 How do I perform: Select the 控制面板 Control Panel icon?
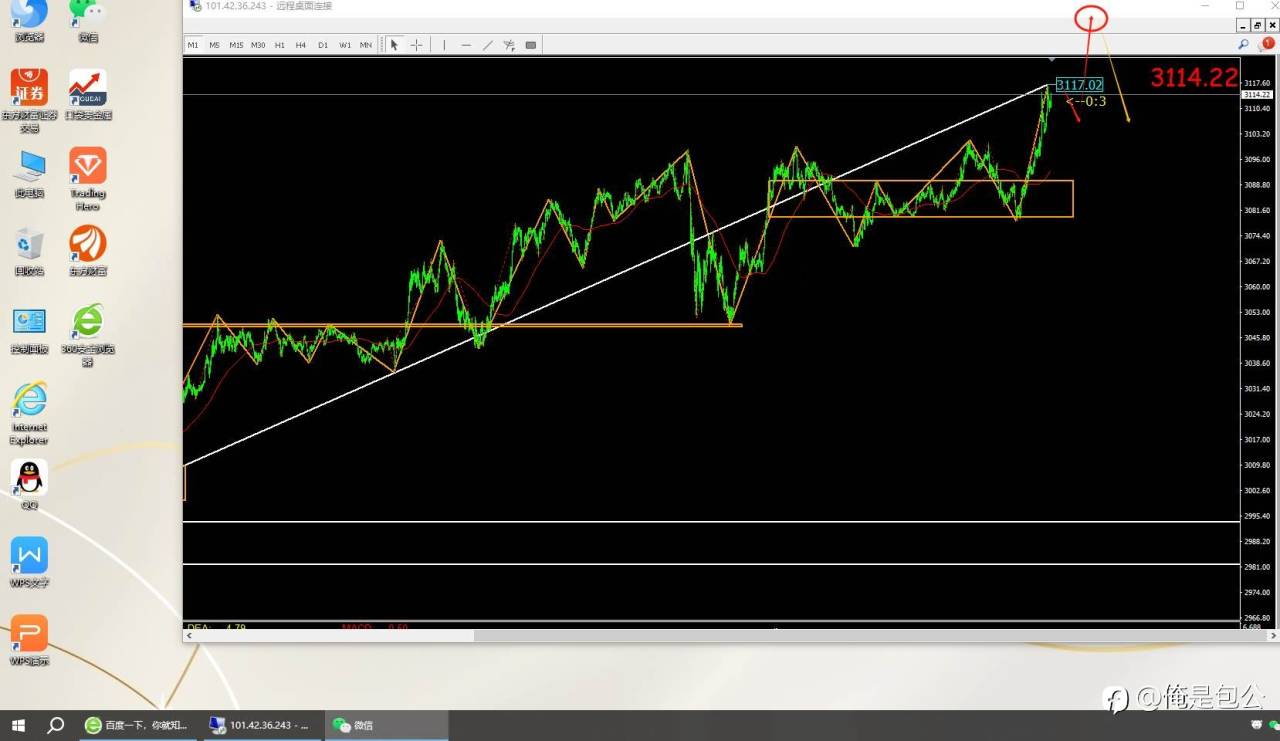[x=29, y=329]
